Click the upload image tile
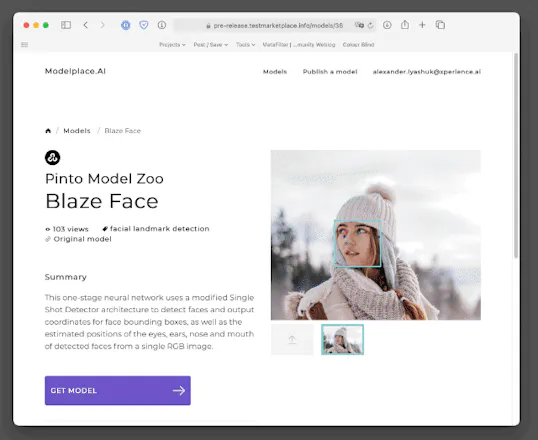538x440 pixels. point(292,339)
